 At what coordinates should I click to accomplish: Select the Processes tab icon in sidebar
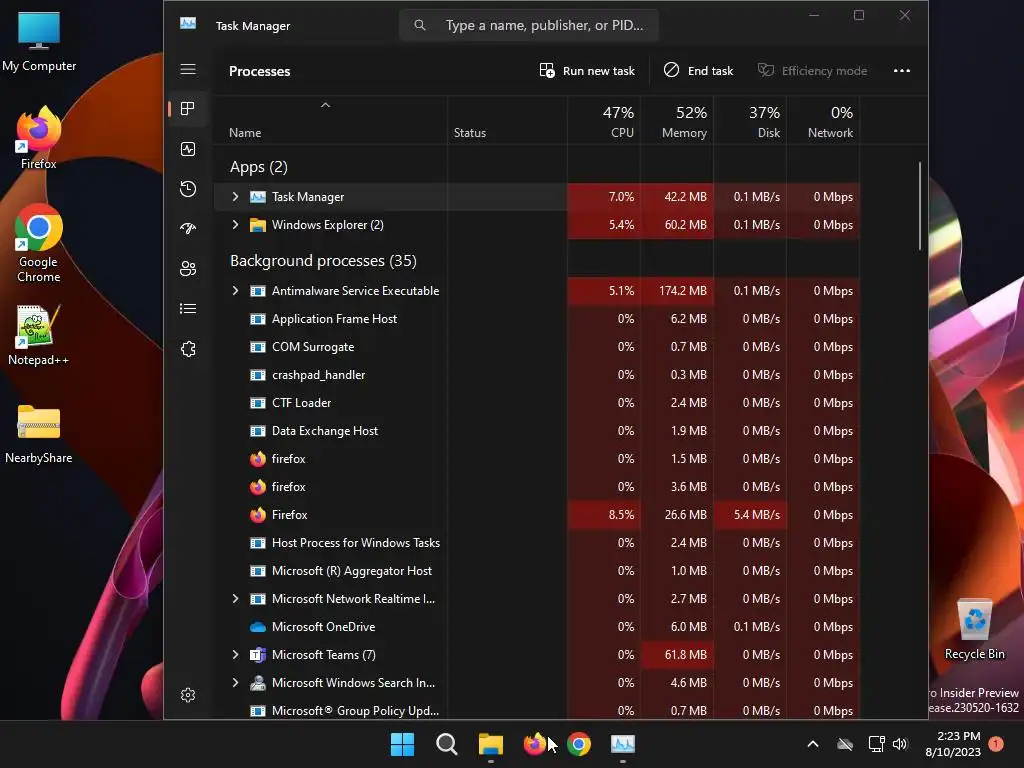point(188,108)
